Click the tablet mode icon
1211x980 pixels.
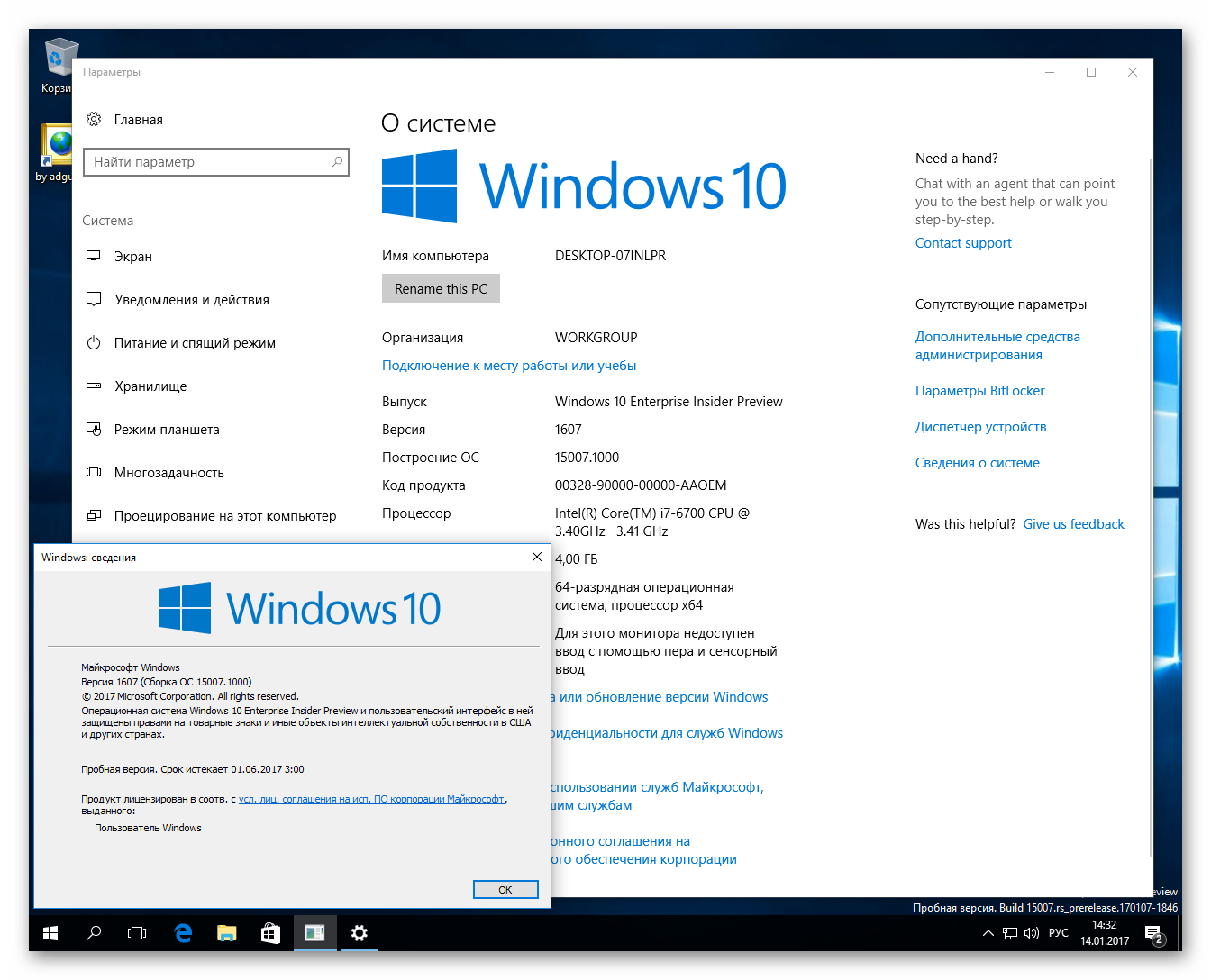click(94, 429)
